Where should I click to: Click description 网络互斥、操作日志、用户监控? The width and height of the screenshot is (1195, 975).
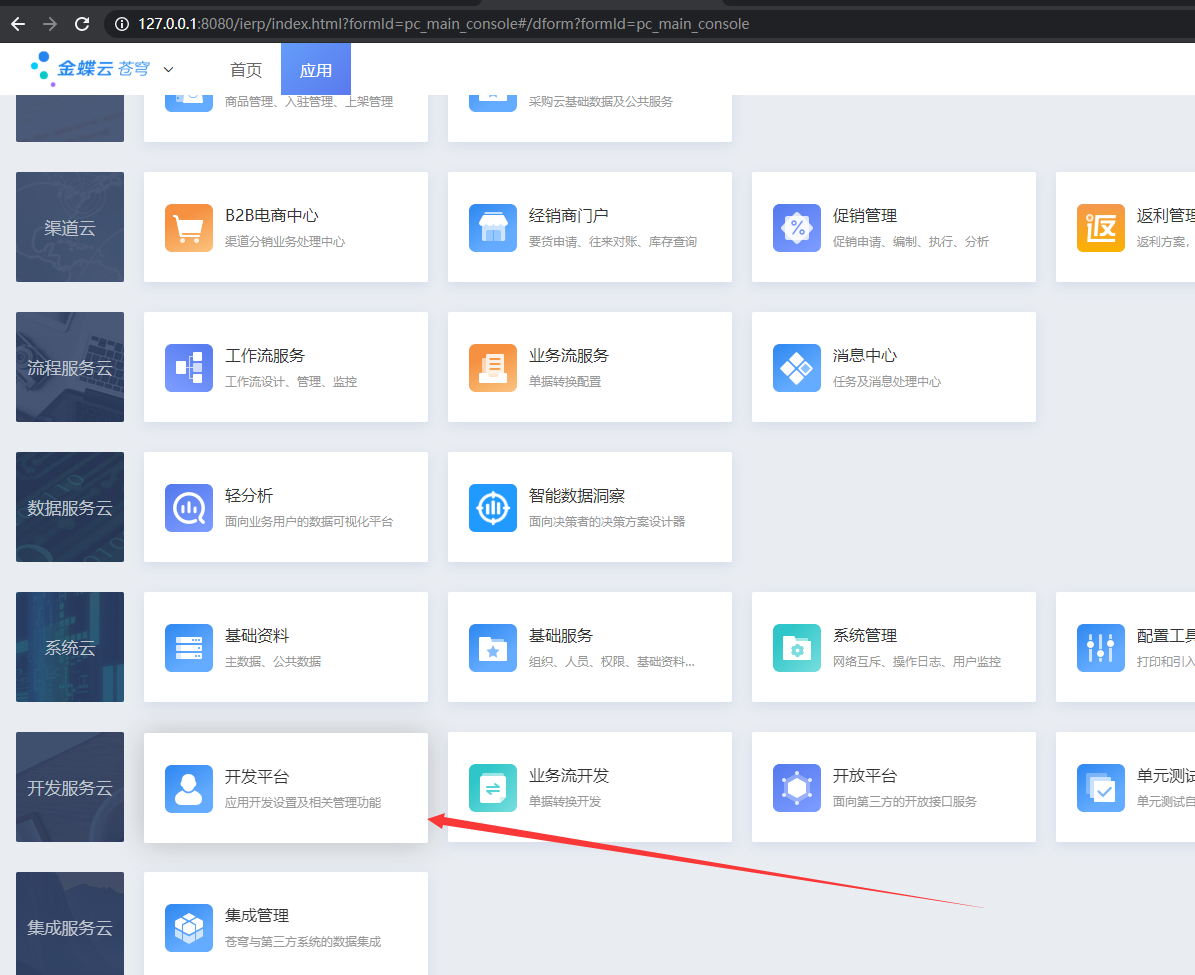tap(917, 662)
